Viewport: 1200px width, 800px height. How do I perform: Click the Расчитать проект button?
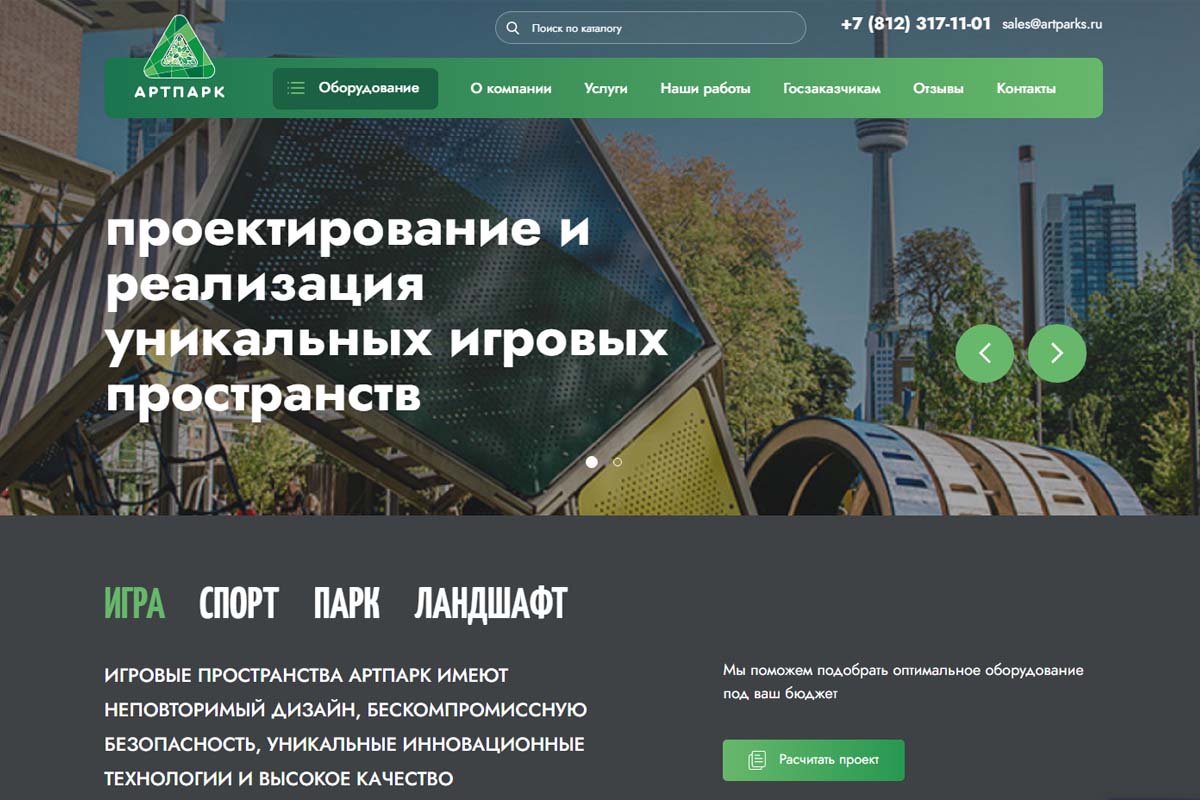click(813, 760)
